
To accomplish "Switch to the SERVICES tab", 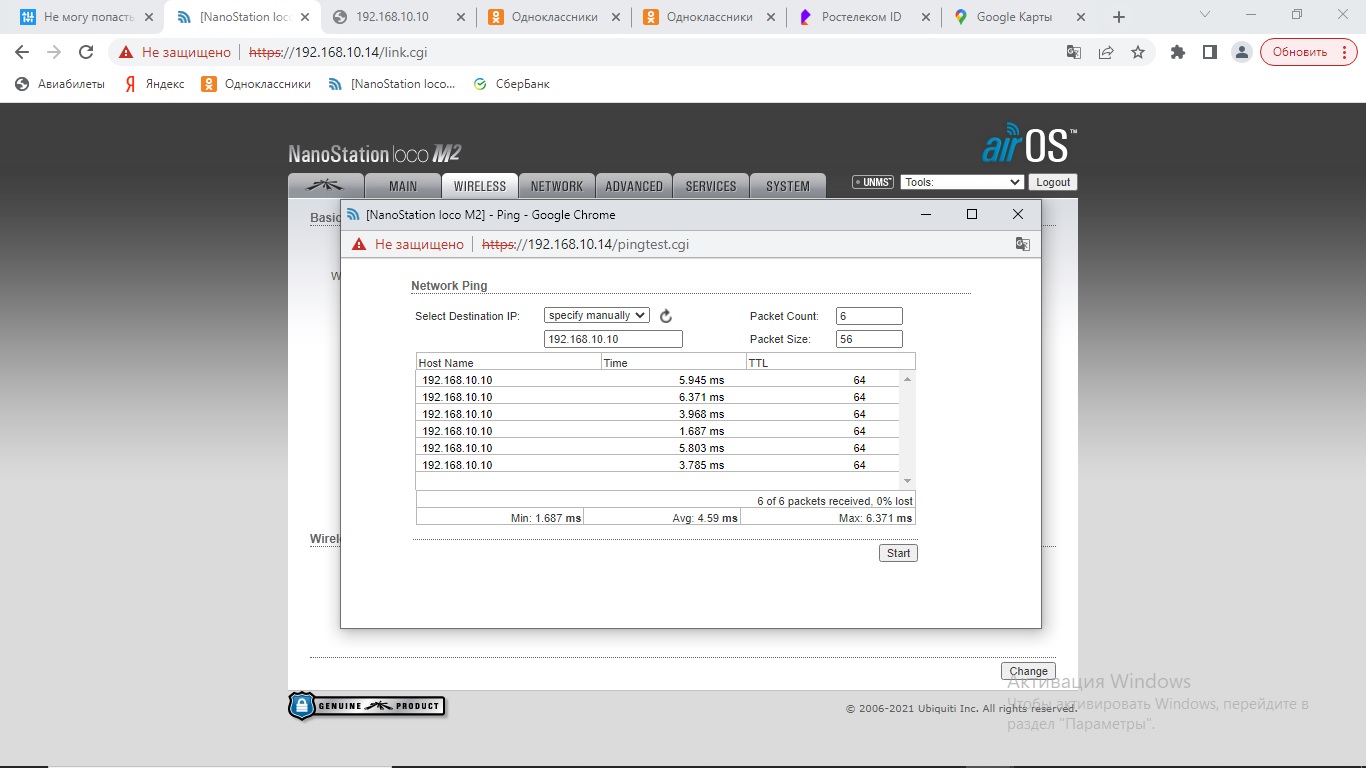I will tap(711, 186).
